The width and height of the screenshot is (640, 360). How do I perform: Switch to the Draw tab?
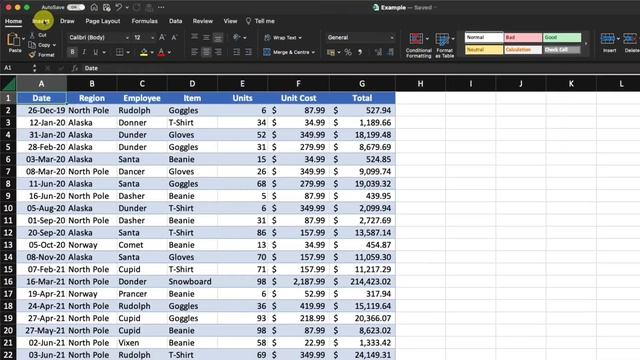[x=67, y=21]
